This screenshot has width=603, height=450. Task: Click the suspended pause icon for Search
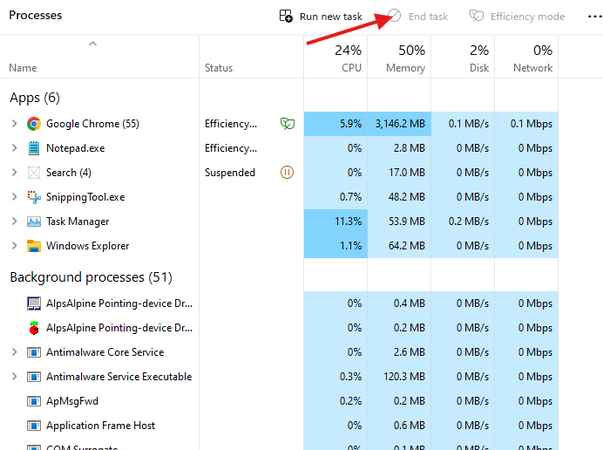point(287,172)
